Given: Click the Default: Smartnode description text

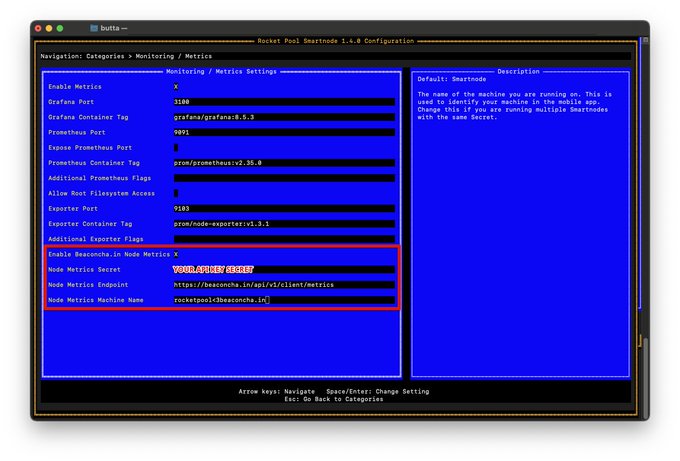Looking at the screenshot, I should (x=451, y=79).
